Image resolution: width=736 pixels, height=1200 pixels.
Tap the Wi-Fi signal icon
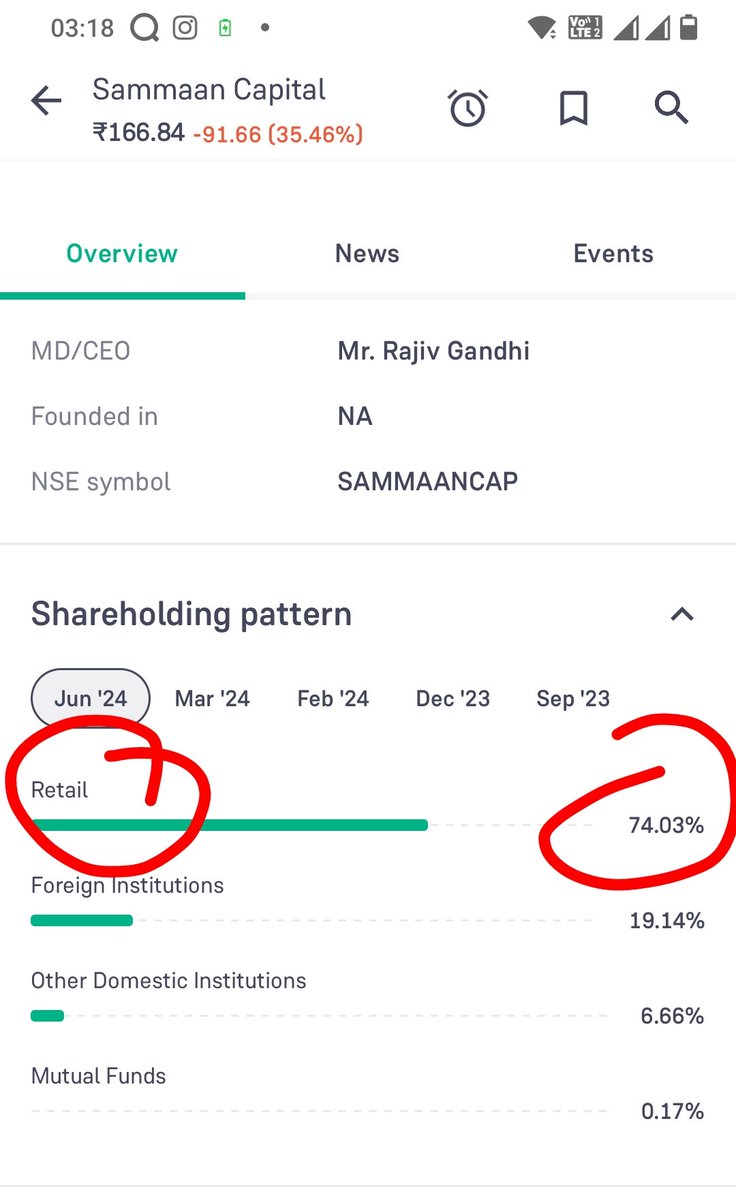[542, 28]
